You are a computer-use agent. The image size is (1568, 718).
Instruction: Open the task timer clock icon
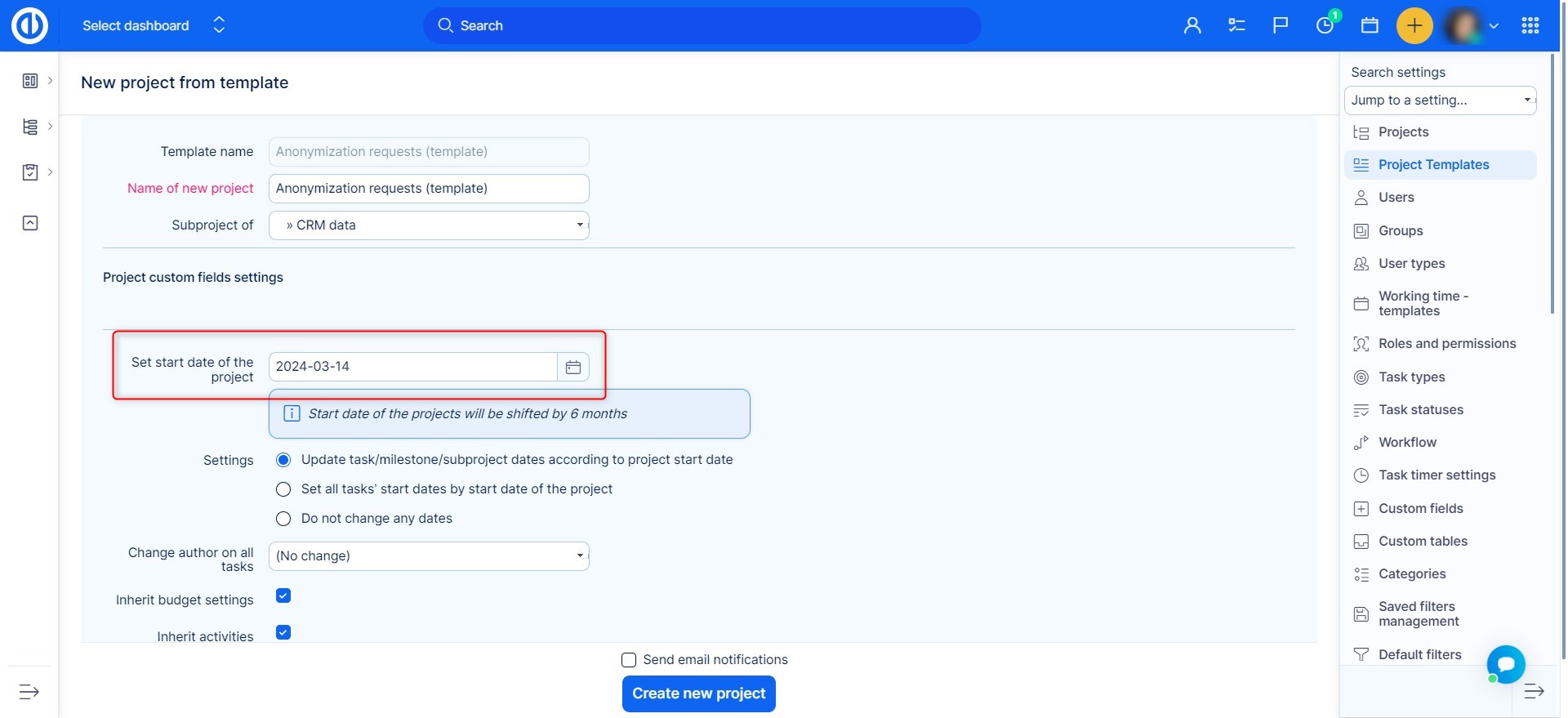(1325, 26)
